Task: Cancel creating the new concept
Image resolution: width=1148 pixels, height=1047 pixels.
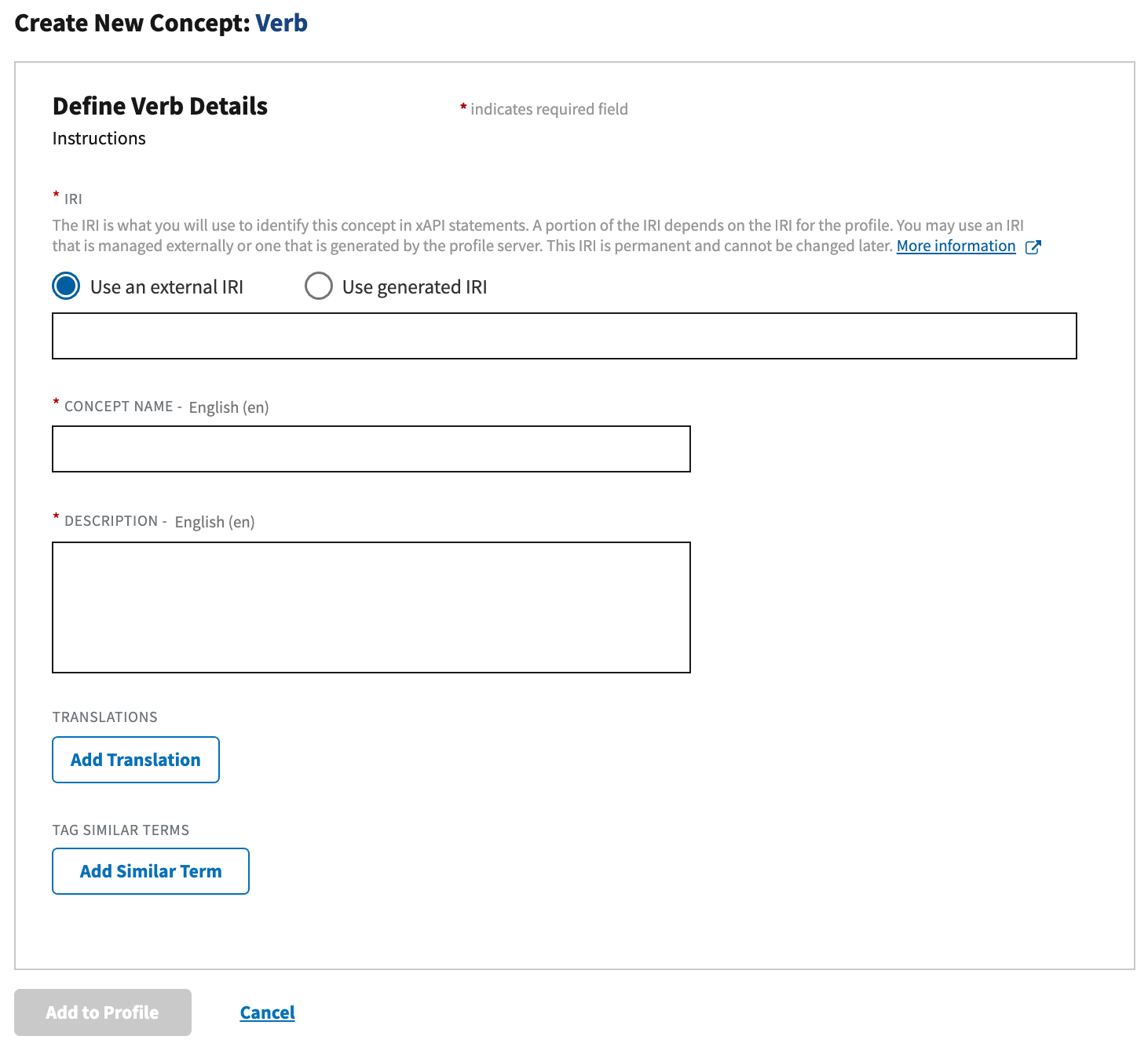Action: (x=267, y=1012)
